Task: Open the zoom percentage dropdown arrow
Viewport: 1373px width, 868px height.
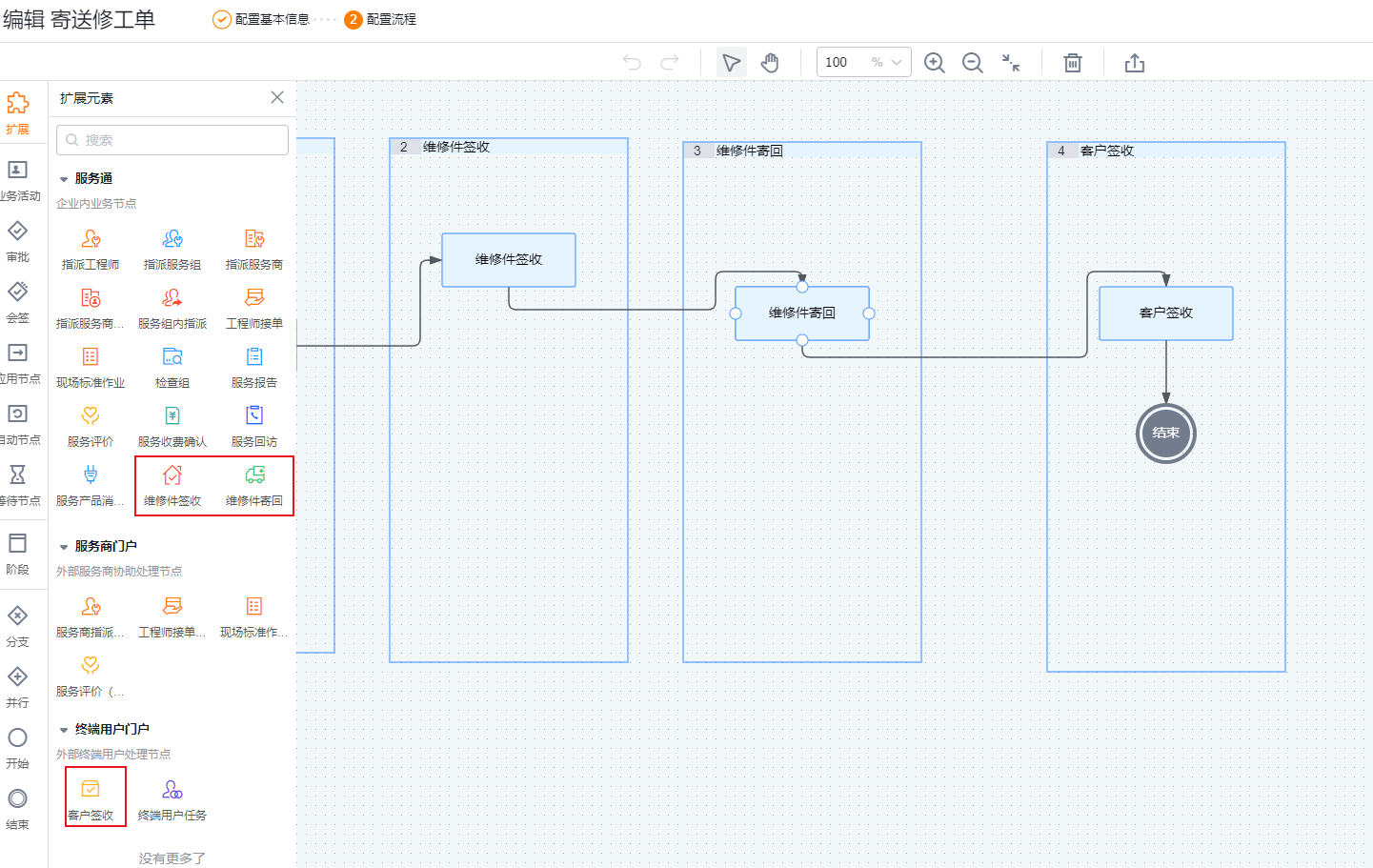Action: click(897, 62)
